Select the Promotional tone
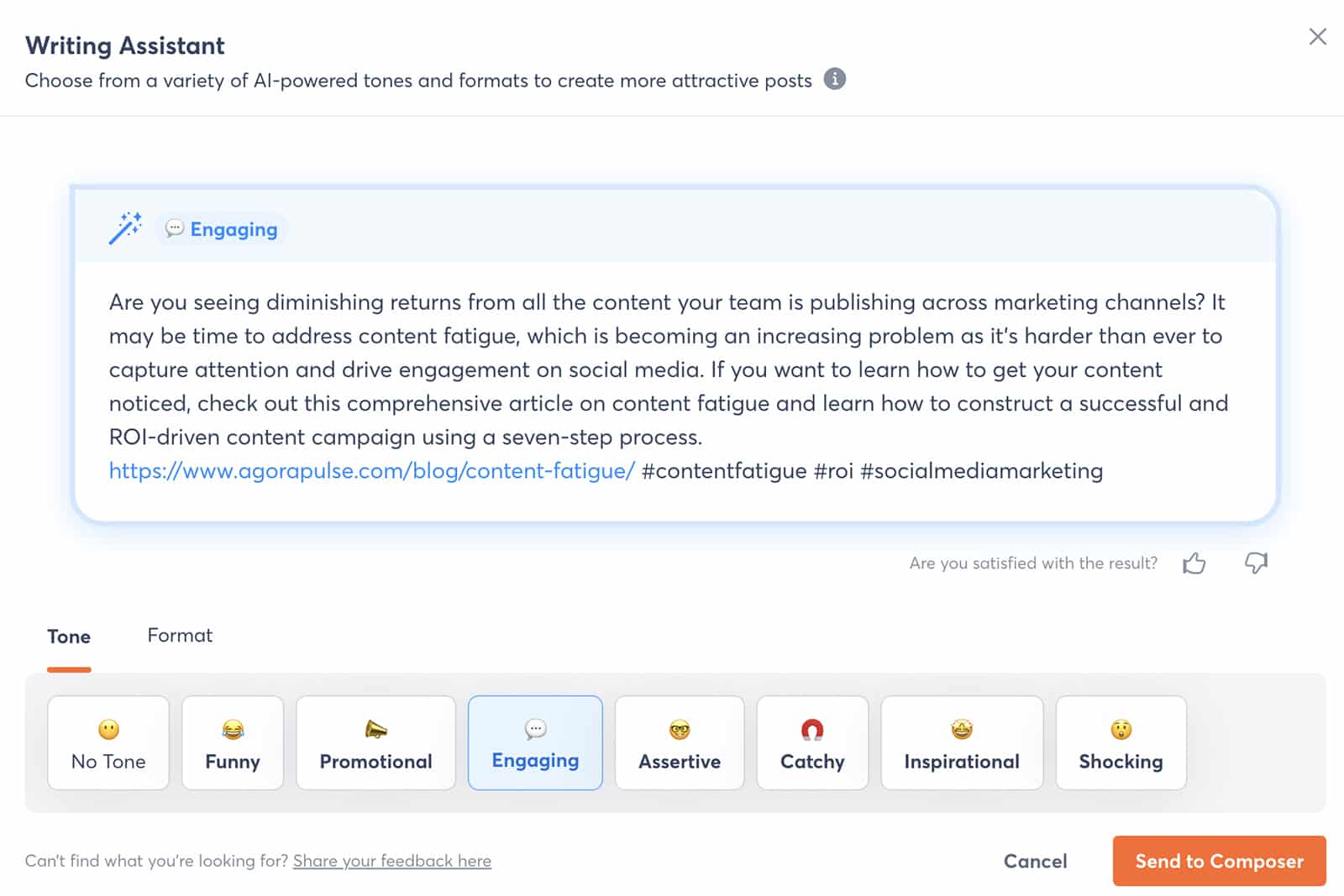Image resolution: width=1344 pixels, height=896 pixels. 375,743
